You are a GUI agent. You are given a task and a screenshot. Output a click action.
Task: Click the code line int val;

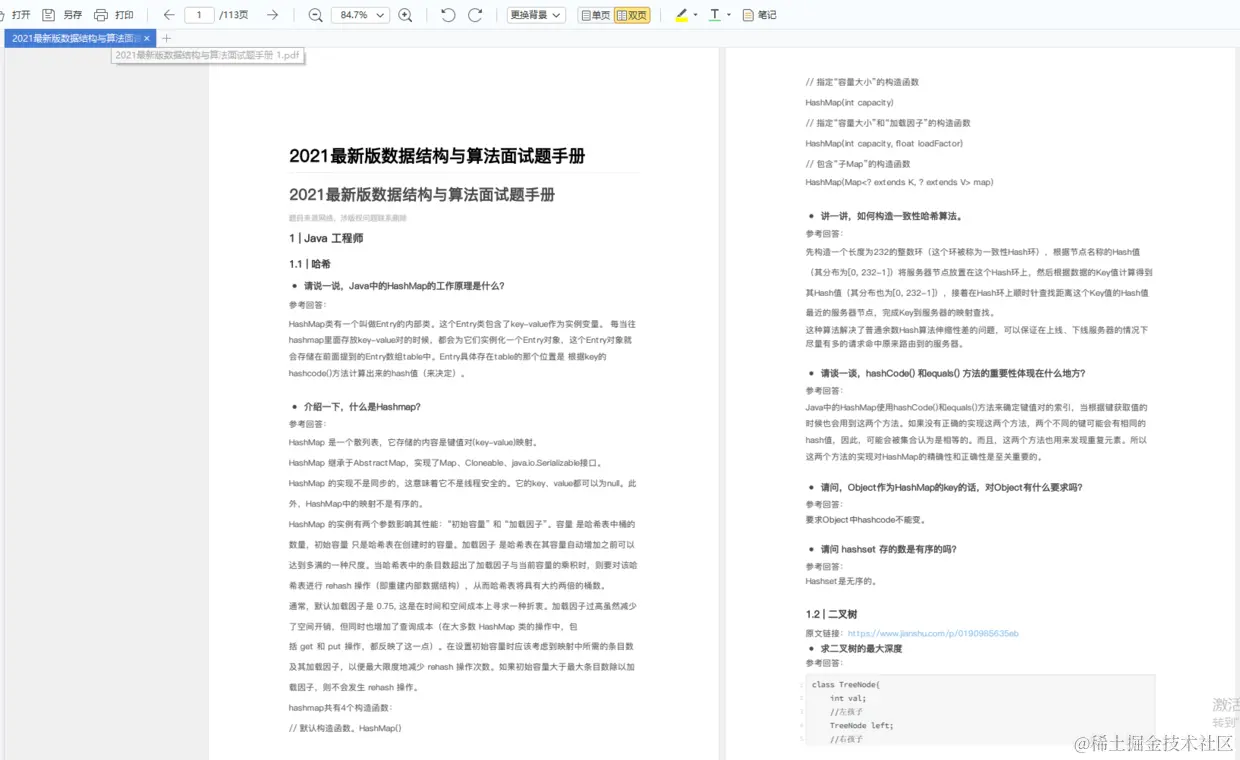[x=848, y=699]
